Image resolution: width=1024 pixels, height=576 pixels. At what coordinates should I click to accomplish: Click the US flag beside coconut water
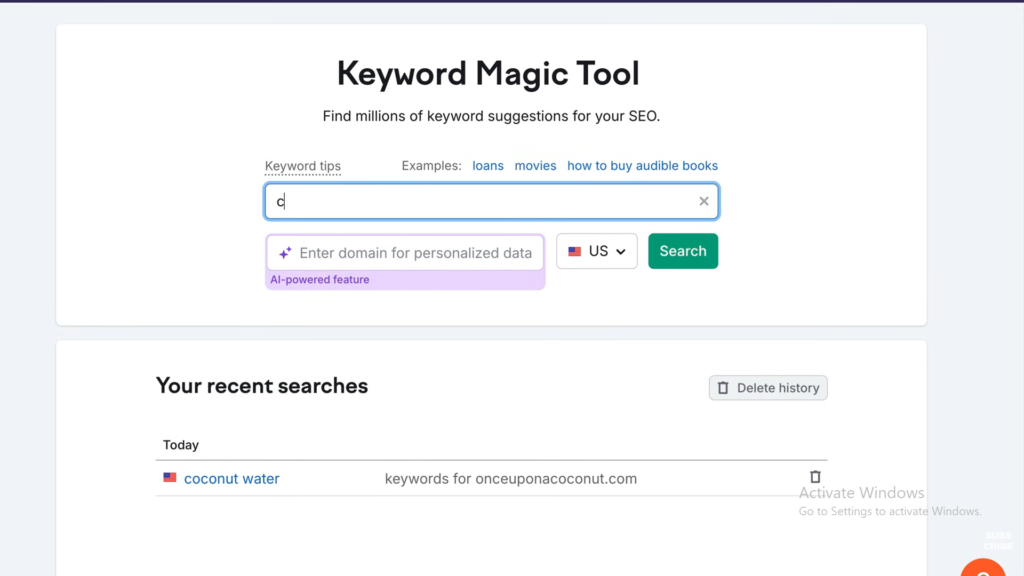click(170, 478)
